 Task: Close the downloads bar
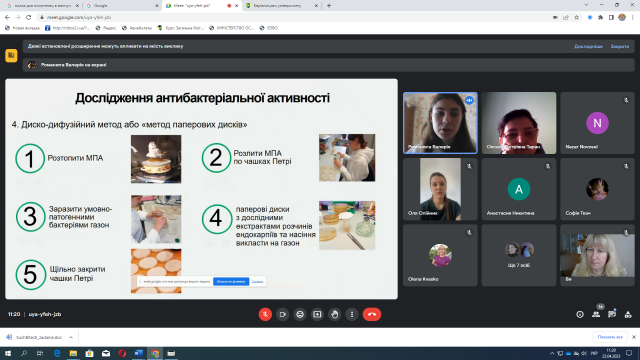(633, 337)
